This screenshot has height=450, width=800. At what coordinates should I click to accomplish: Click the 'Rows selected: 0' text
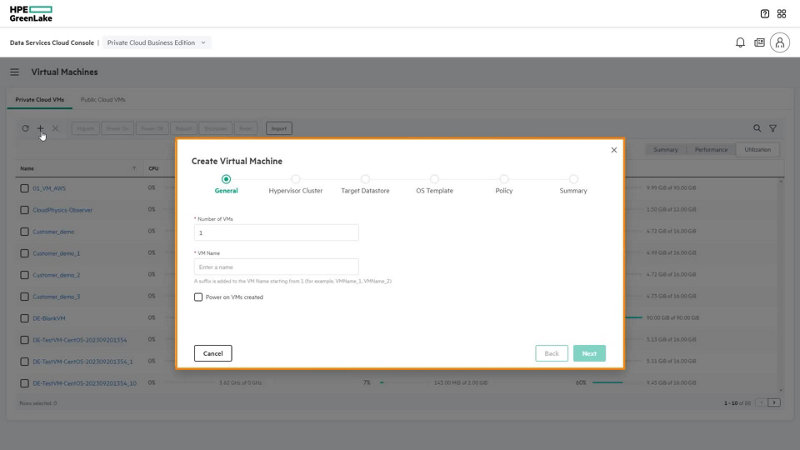click(x=38, y=403)
